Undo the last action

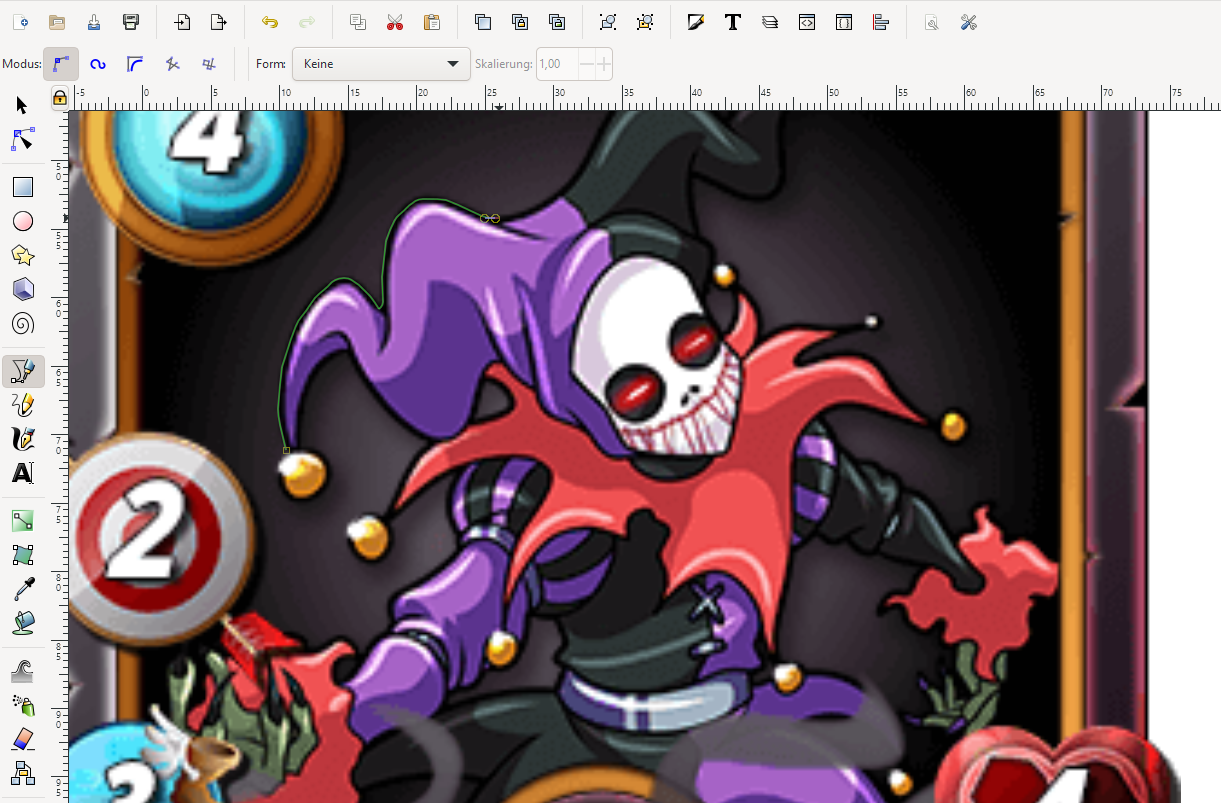(x=270, y=22)
